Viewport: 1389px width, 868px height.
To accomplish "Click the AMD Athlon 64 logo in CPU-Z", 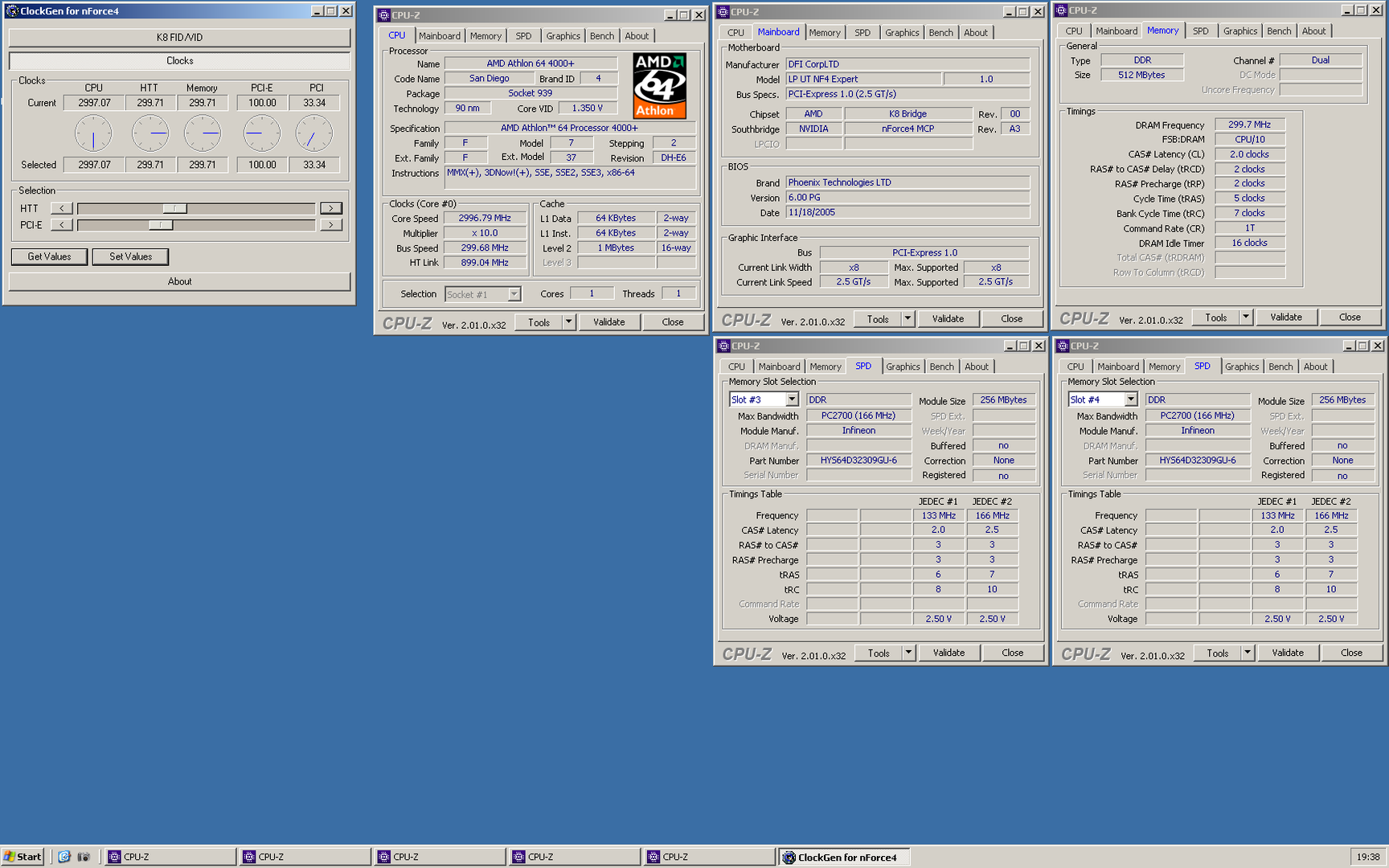I will tap(660, 86).
